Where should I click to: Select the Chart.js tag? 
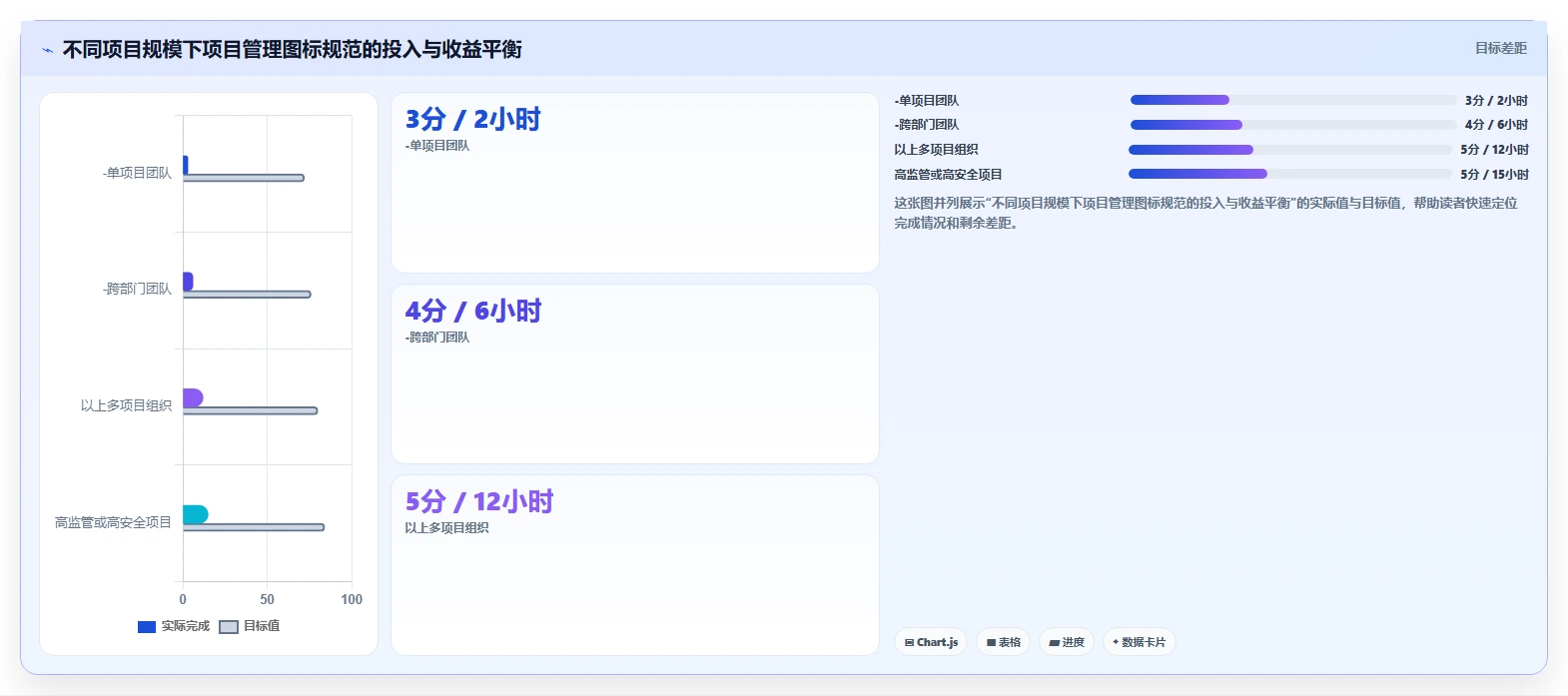point(931,642)
